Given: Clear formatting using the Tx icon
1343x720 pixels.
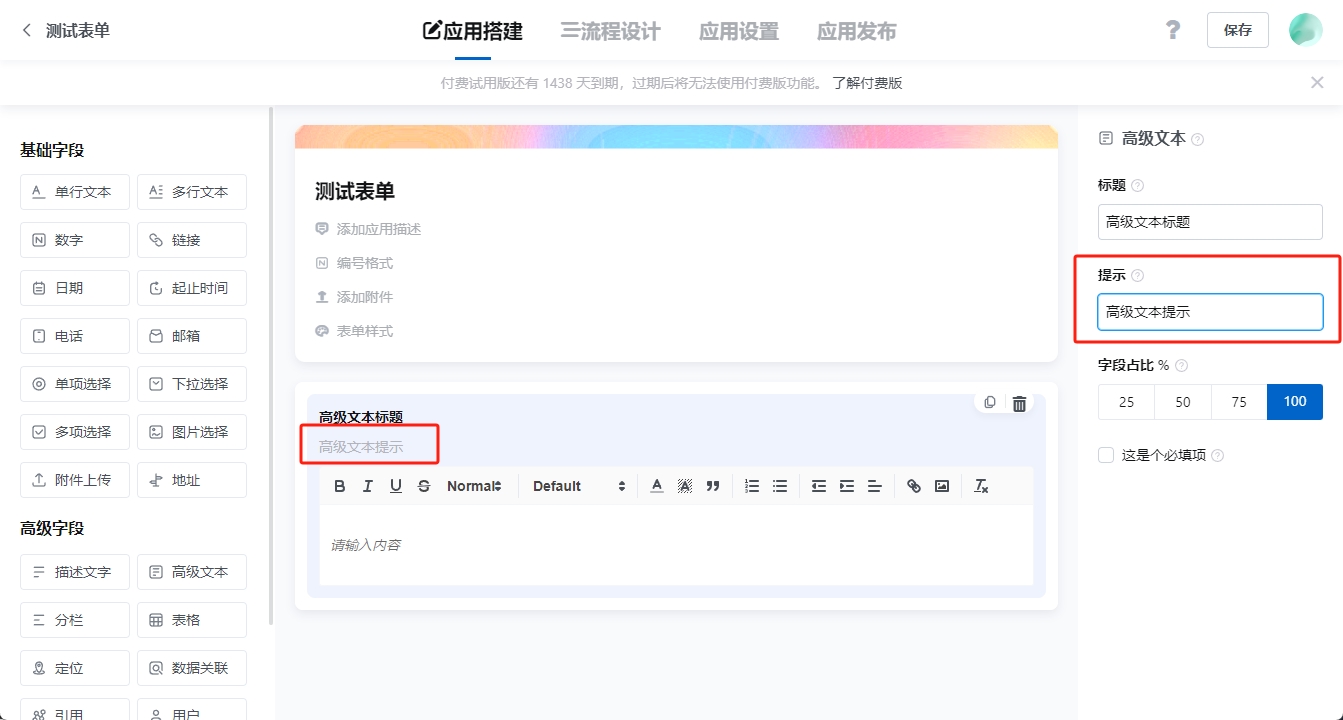Looking at the screenshot, I should [981, 486].
